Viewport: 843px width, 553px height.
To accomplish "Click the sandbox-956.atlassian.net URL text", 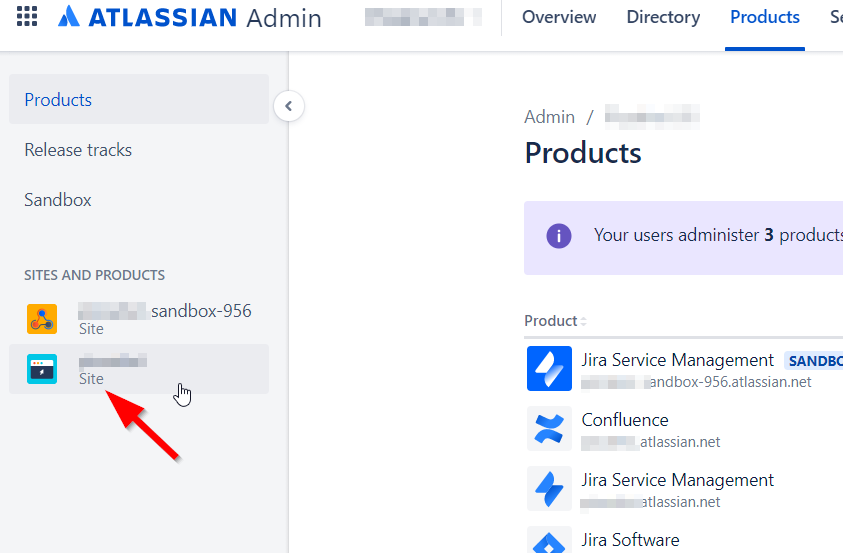I will (696, 382).
